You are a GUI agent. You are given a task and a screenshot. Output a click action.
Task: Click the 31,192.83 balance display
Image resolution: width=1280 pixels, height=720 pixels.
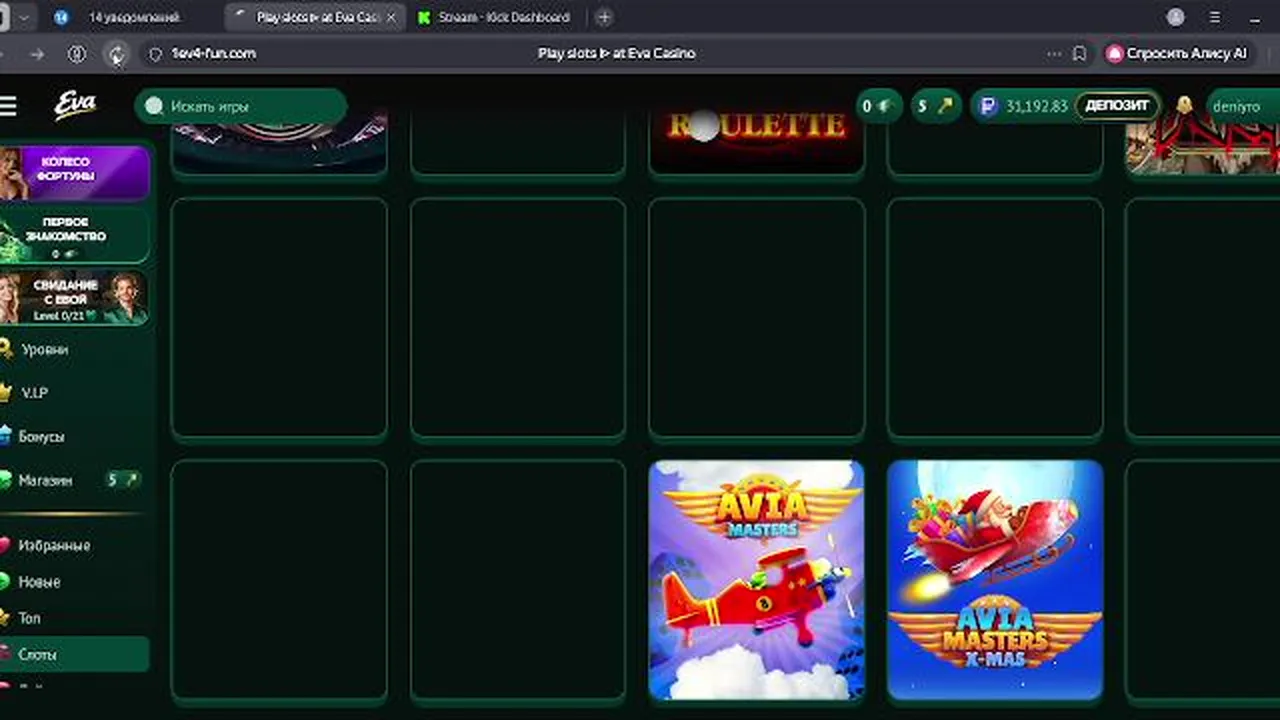(x=1037, y=106)
